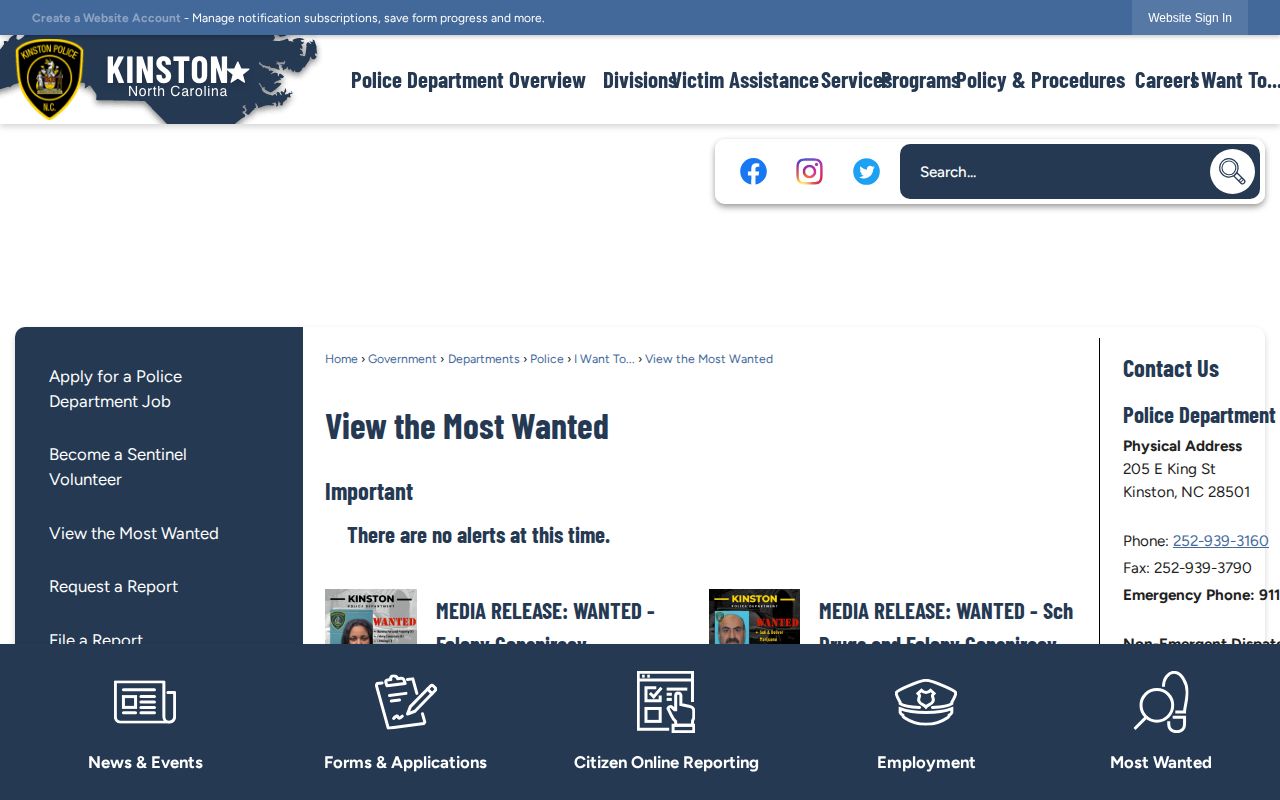Select Apply for a Police Department Job

tap(116, 389)
